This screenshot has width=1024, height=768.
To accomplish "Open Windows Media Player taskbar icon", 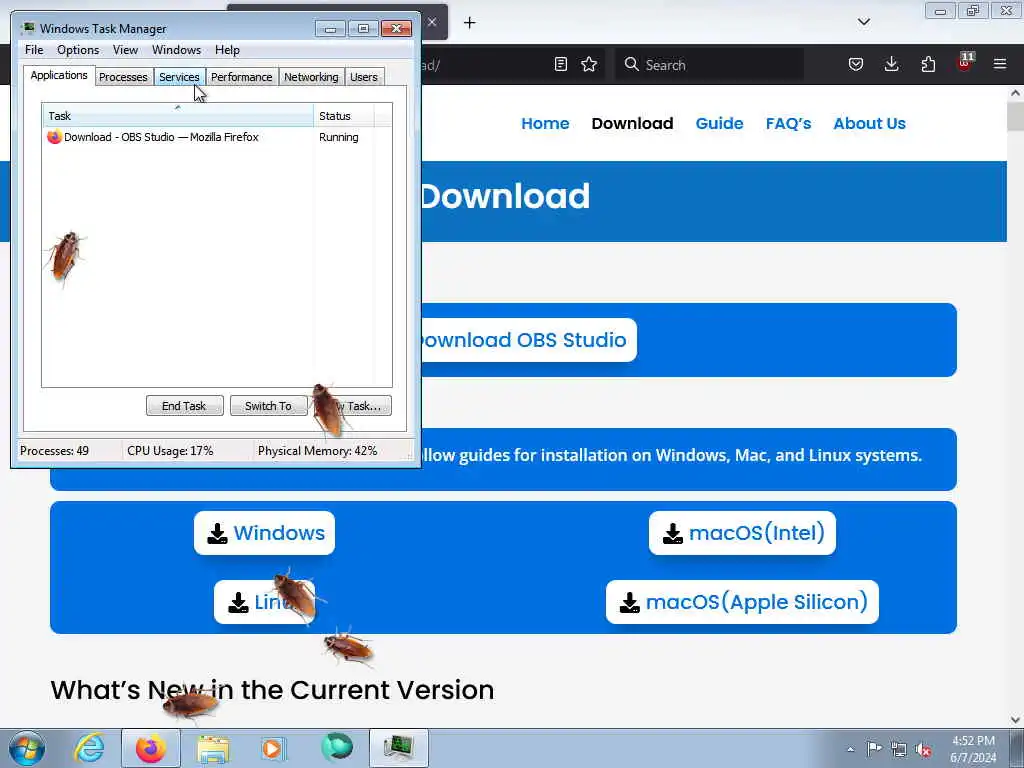I will click(273, 748).
